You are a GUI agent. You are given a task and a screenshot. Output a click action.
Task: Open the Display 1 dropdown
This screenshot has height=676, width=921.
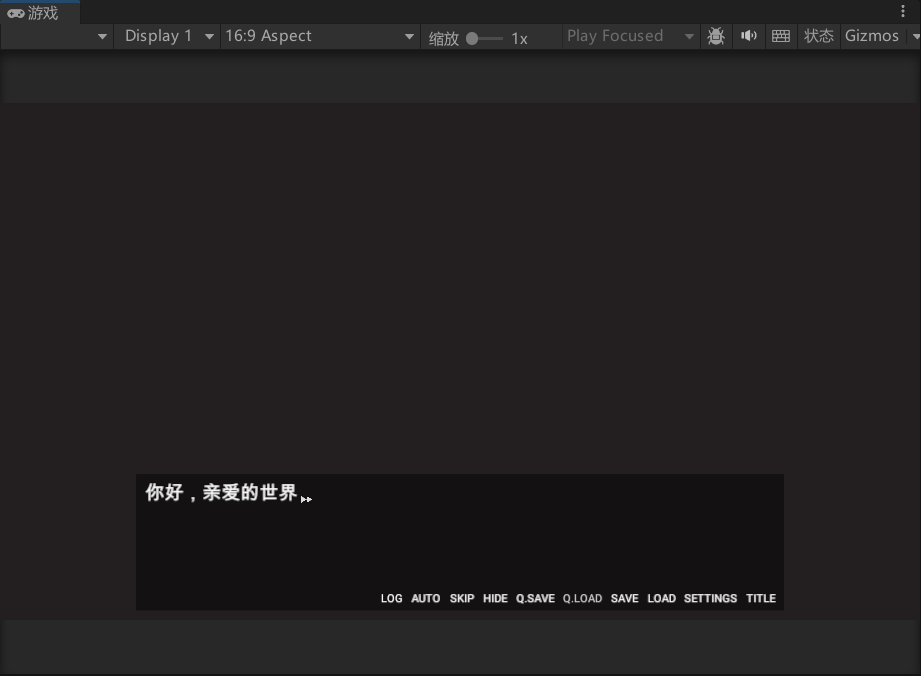[x=167, y=36]
